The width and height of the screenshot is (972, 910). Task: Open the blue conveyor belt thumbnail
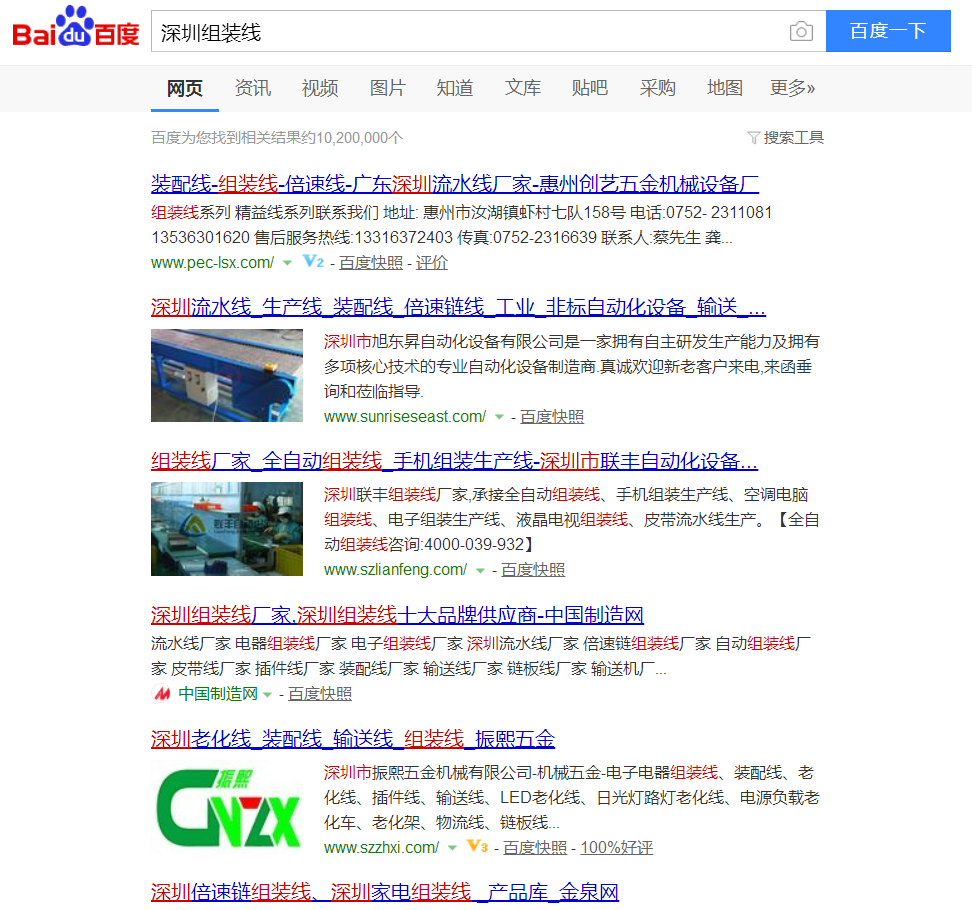(x=227, y=376)
